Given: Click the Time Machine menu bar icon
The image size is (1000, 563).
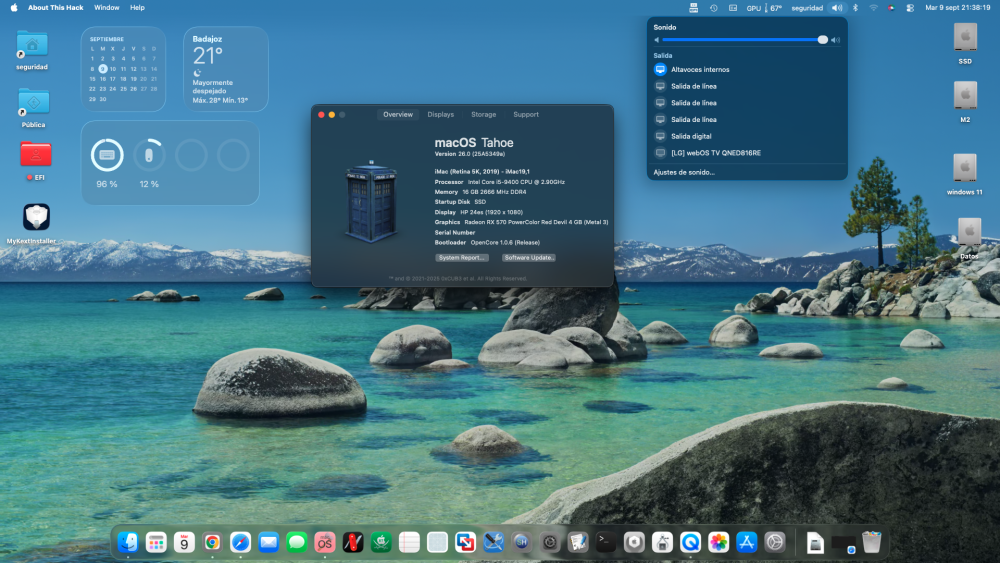Looking at the screenshot, I should point(714,8).
